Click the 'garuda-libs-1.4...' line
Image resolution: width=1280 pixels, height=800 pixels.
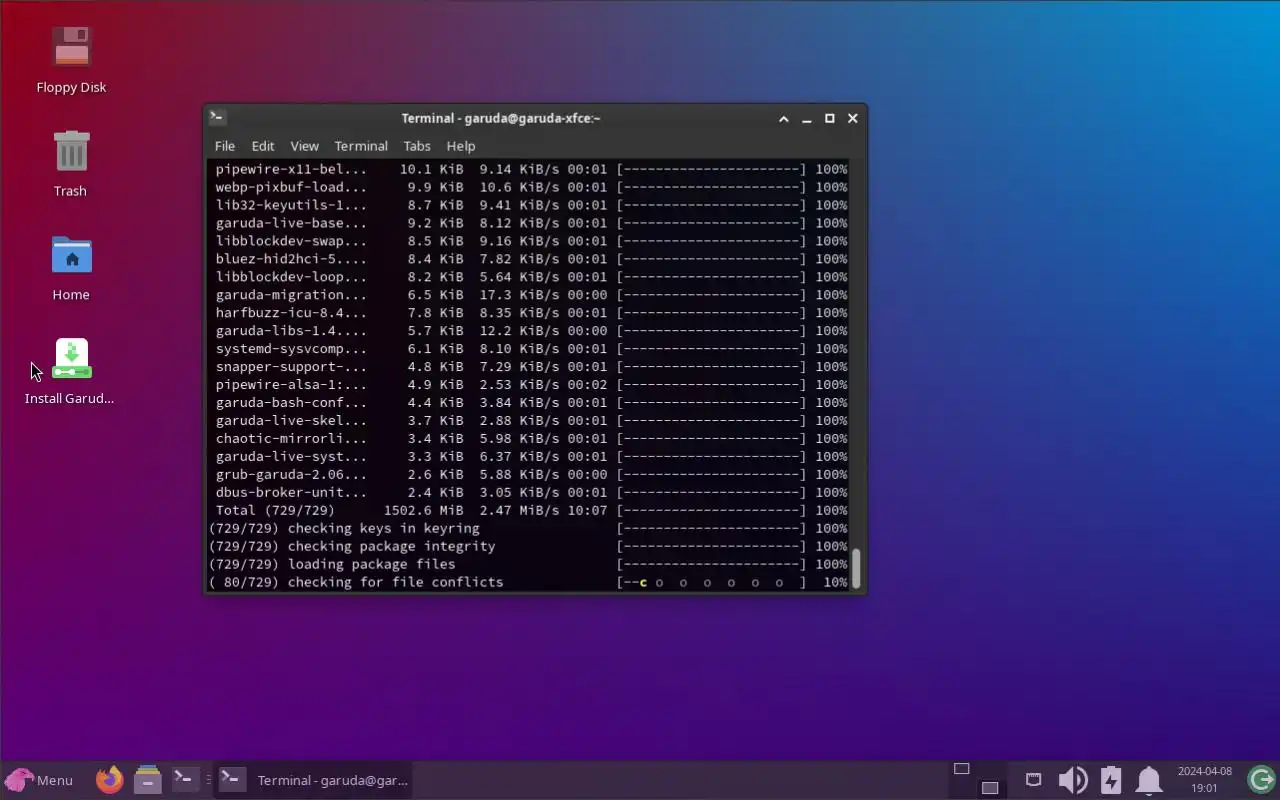point(531,331)
